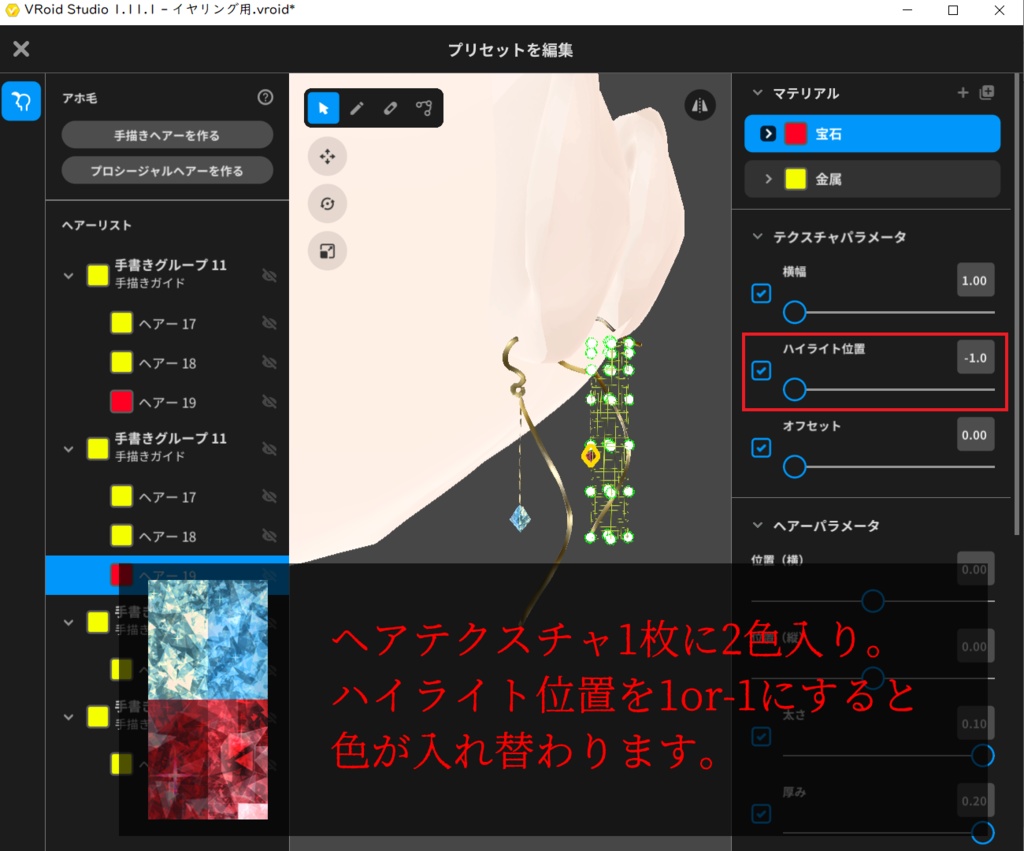Click the zoom view icon
The image size is (1024, 851).
point(325,252)
